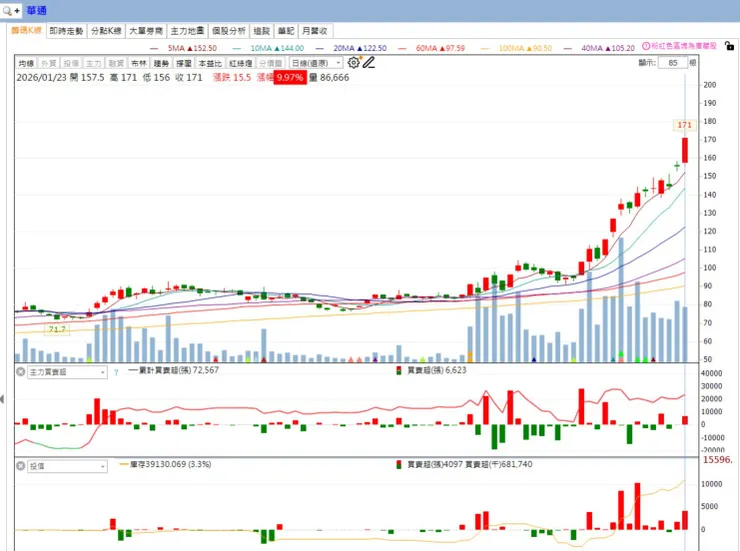Toggle the unlock padlock icon
The width and height of the screenshot is (740, 551).
pyautogui.click(x=729, y=46)
